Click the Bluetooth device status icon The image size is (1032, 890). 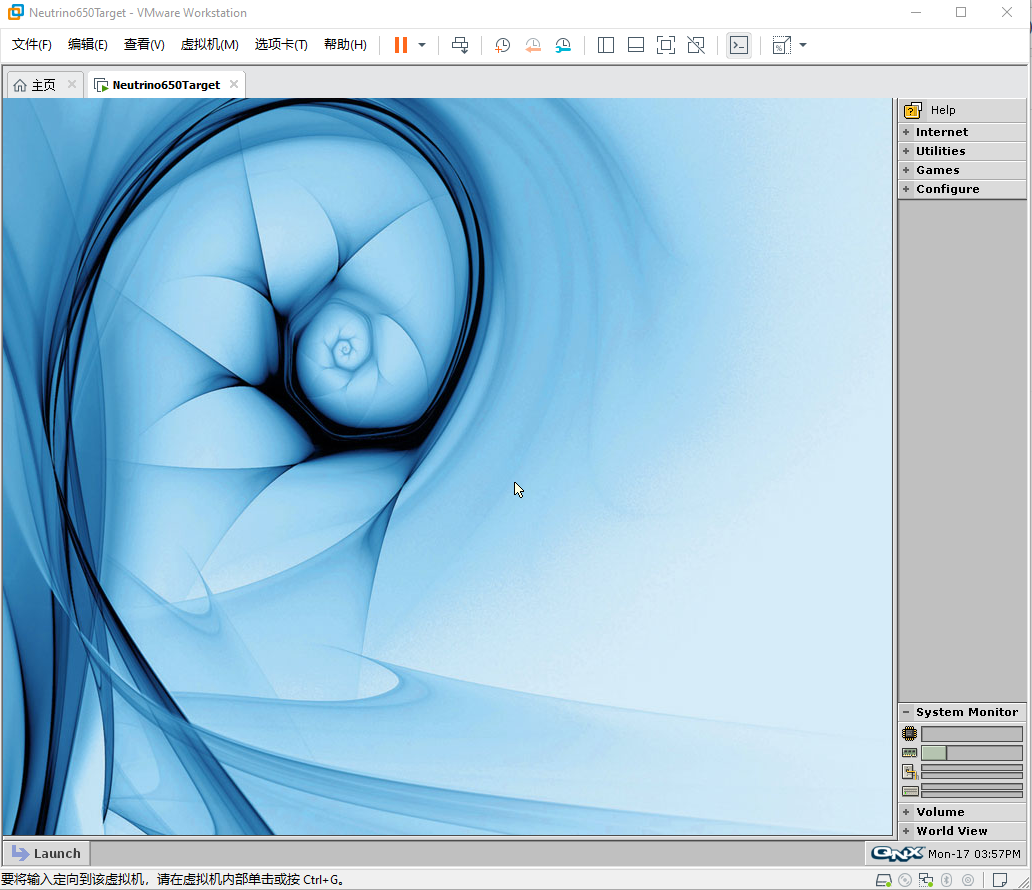tap(947, 880)
